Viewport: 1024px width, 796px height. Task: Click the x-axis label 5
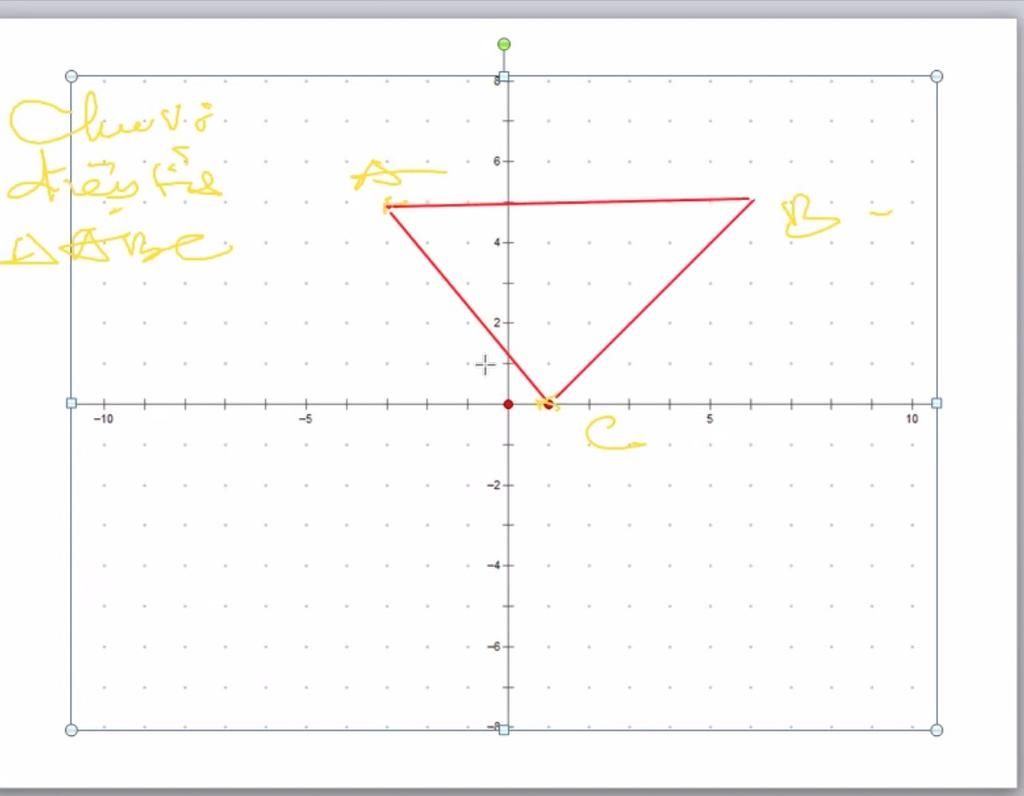710,419
